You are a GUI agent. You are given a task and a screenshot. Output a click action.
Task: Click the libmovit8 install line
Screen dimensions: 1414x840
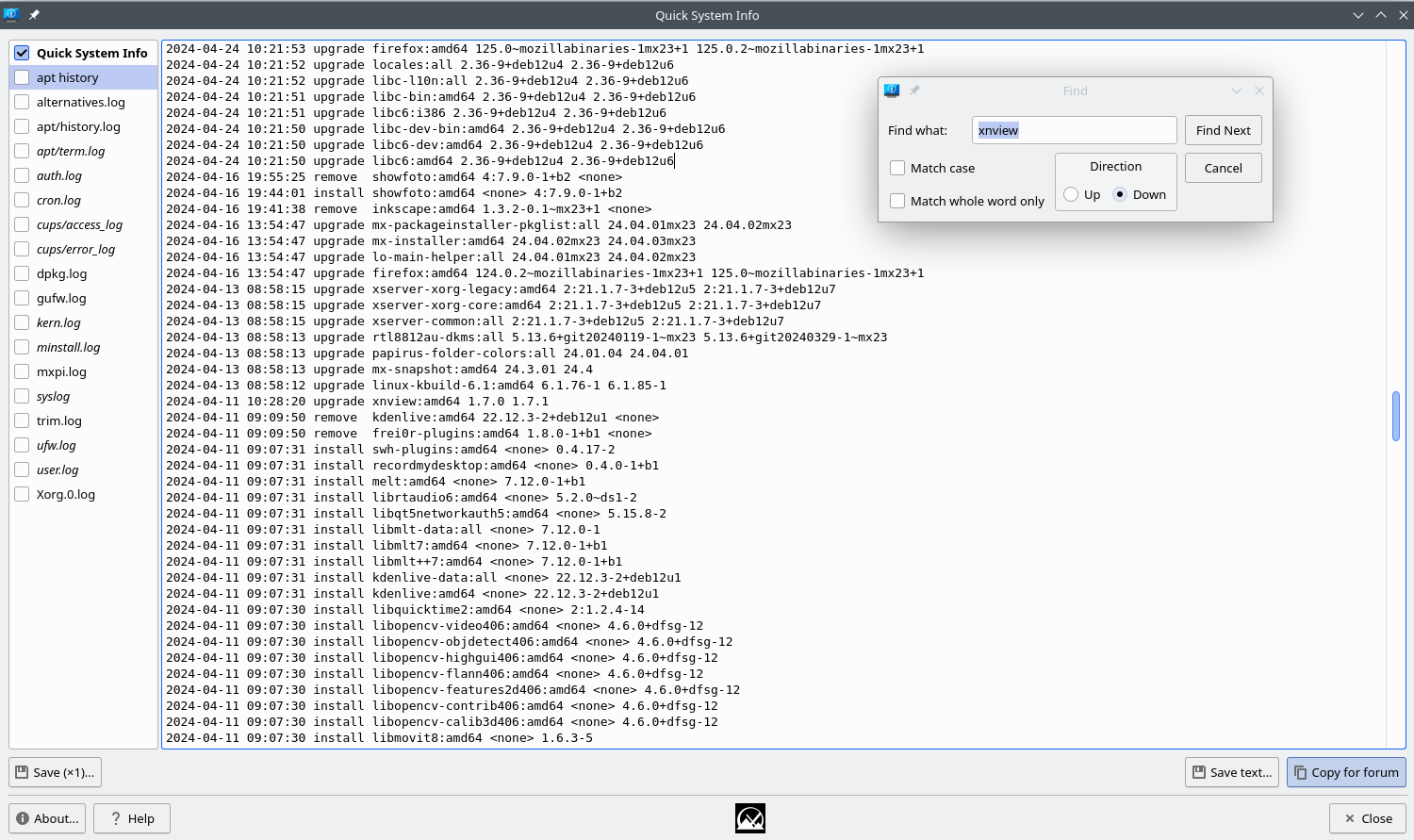coord(380,738)
